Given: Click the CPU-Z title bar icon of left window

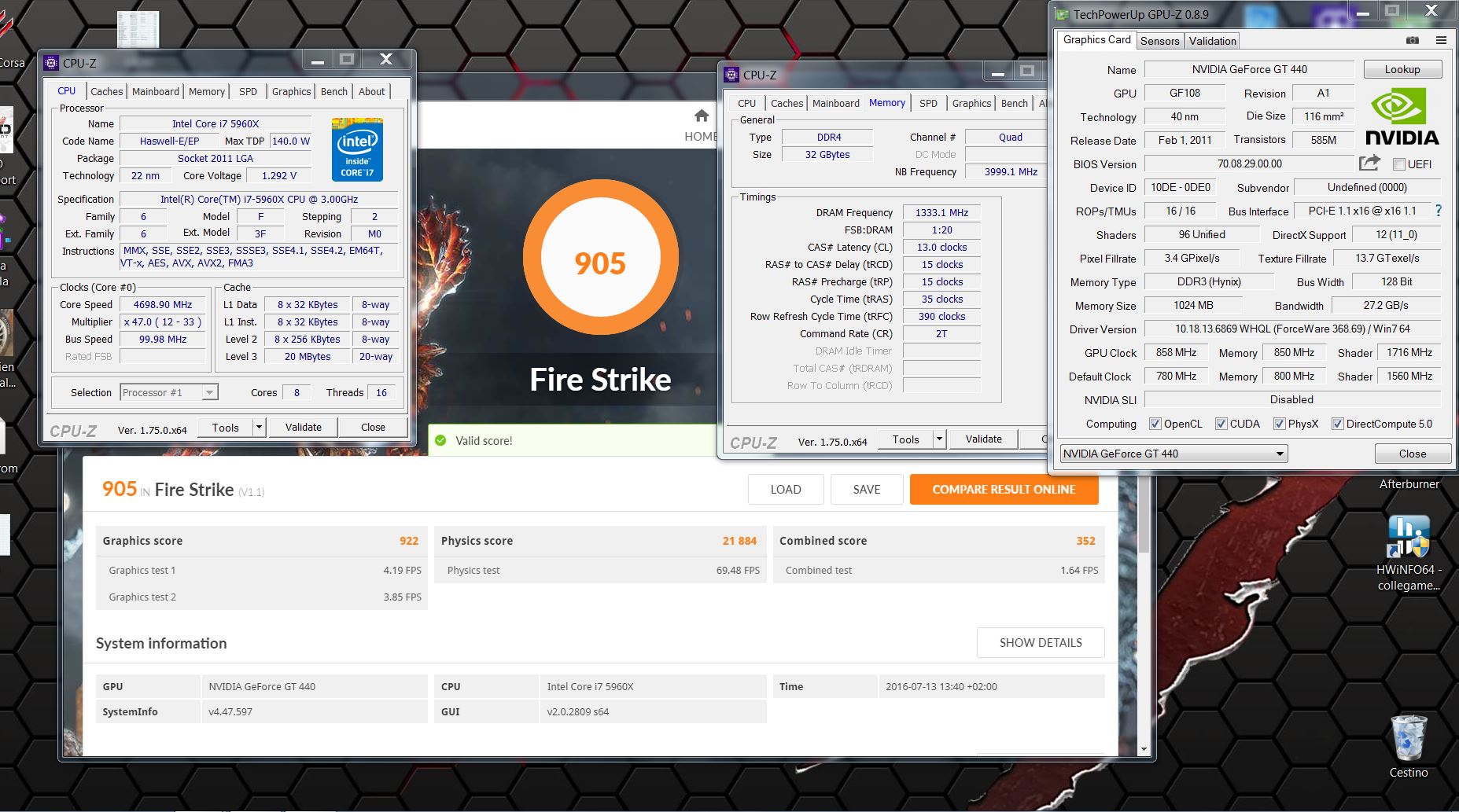Looking at the screenshot, I should 51,63.
